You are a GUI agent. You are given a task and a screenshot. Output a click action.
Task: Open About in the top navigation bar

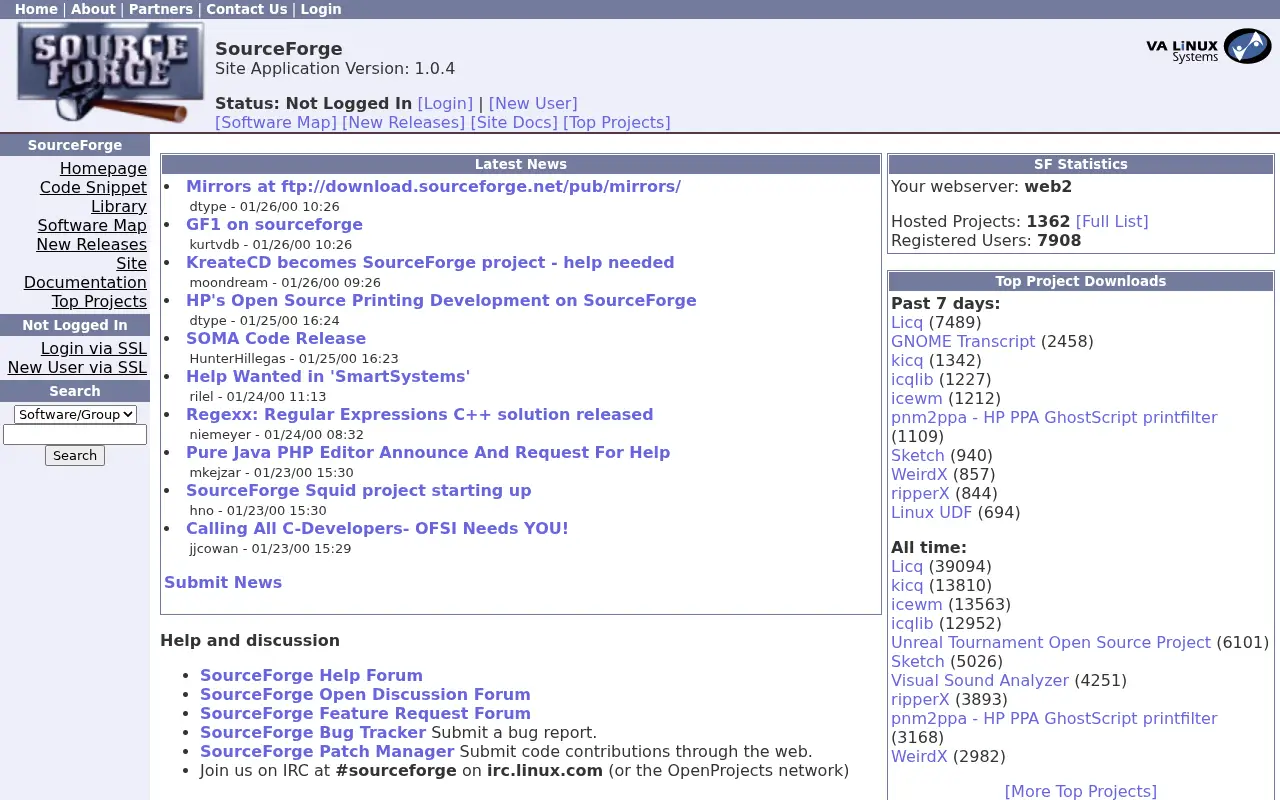[x=93, y=9]
